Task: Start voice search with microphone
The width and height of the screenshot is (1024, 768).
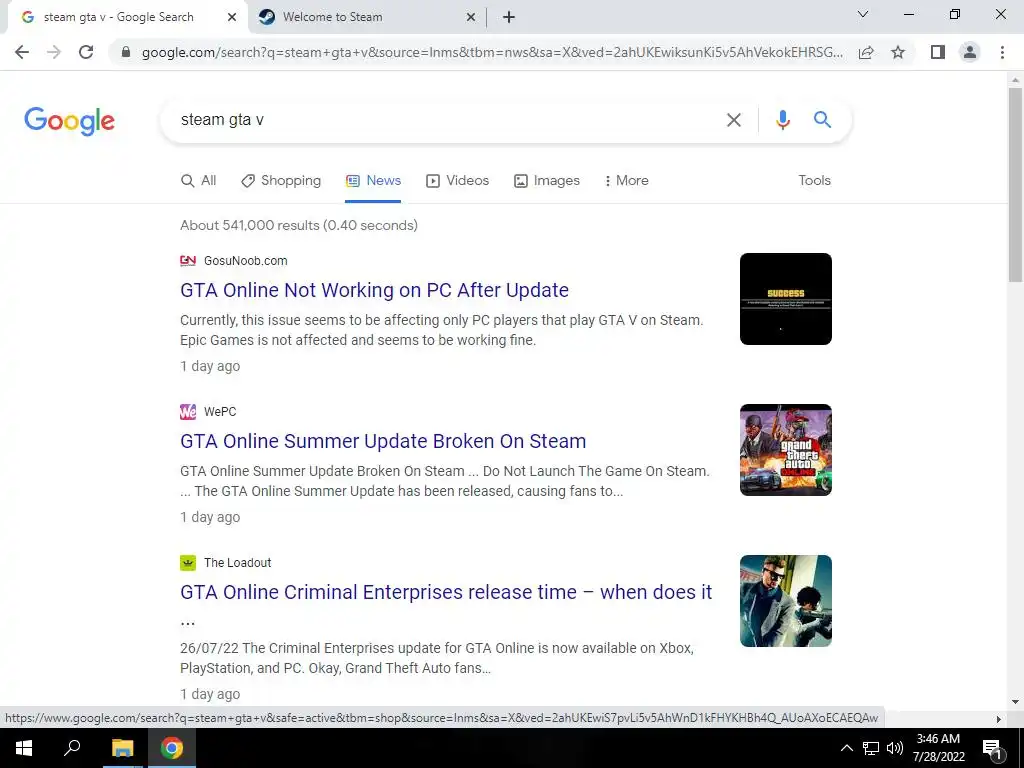Action: tap(782, 120)
